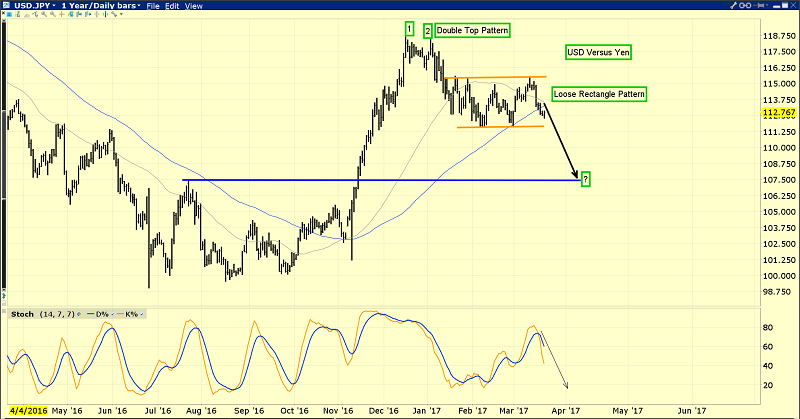800x419 pixels.
Task: Select the Loose Rectangle Pattern annotation
Action: coord(599,95)
